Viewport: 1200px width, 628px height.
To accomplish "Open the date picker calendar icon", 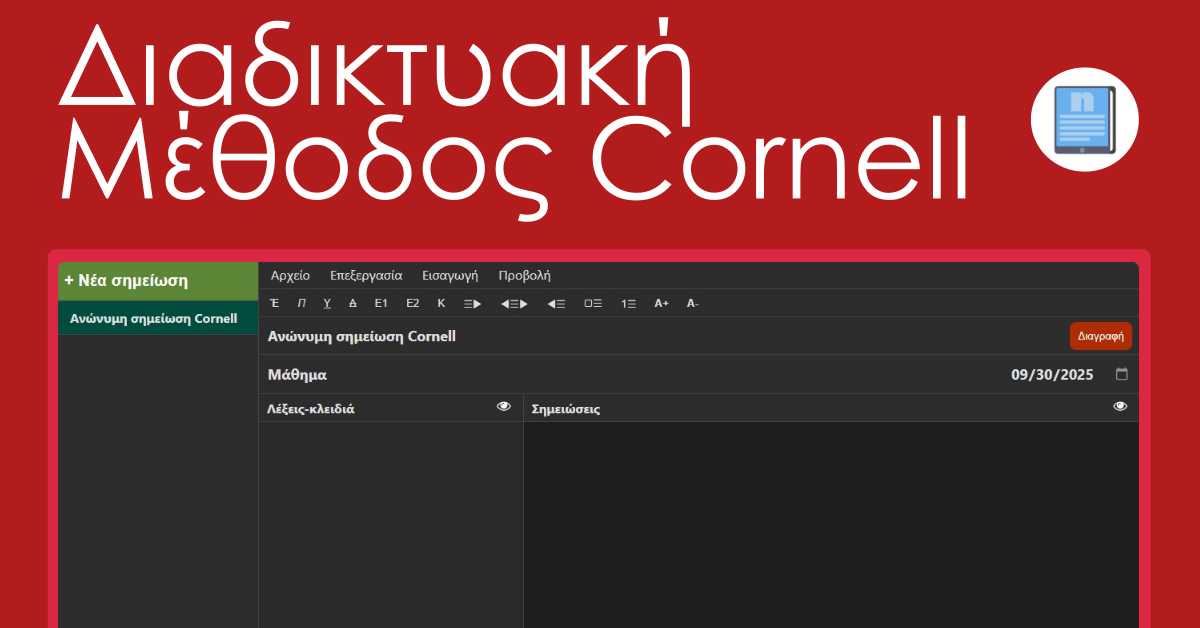I will pyautogui.click(x=1121, y=374).
